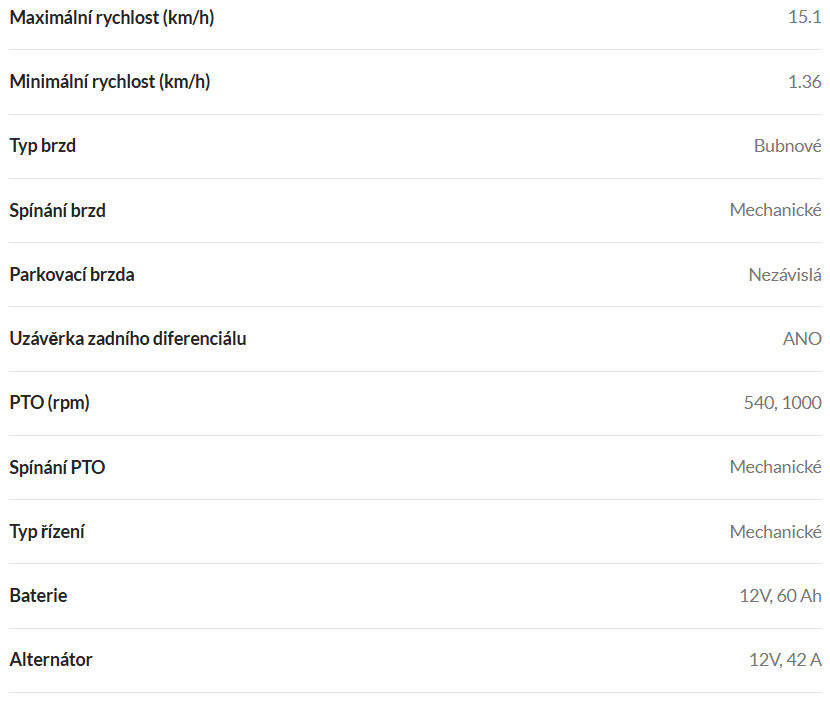Screen dimensions: 830x701
Task: Select the Mechanické value for Spínání PTO
Action: 775,466
